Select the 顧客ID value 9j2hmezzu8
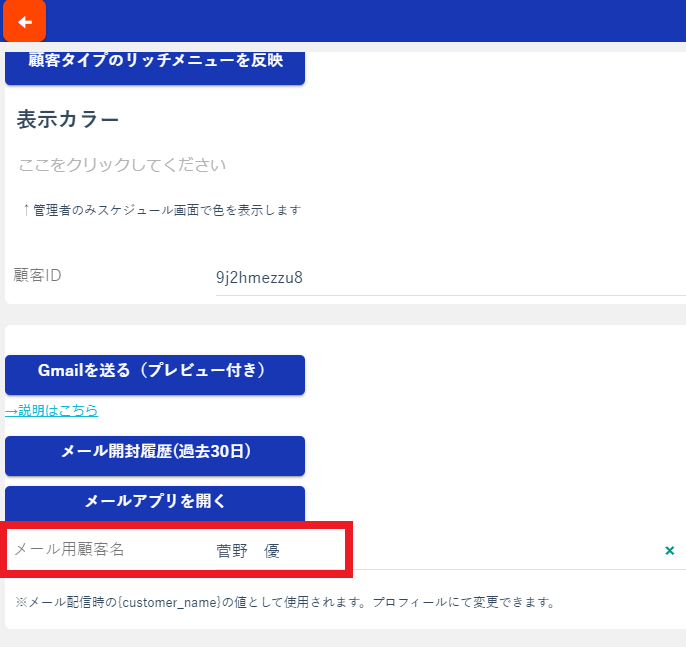 click(259, 277)
